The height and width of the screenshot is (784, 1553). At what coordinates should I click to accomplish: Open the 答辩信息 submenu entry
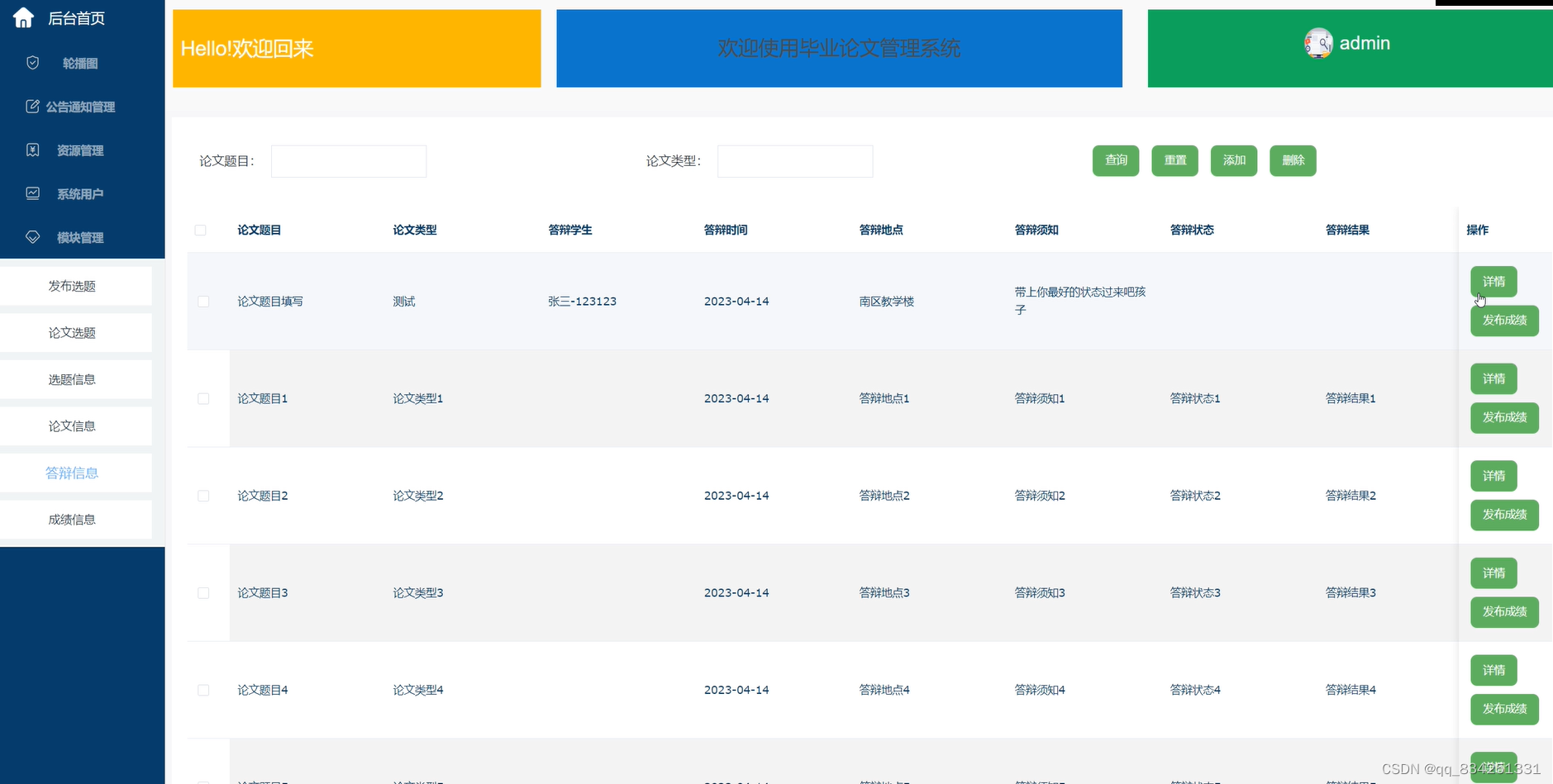(71, 473)
